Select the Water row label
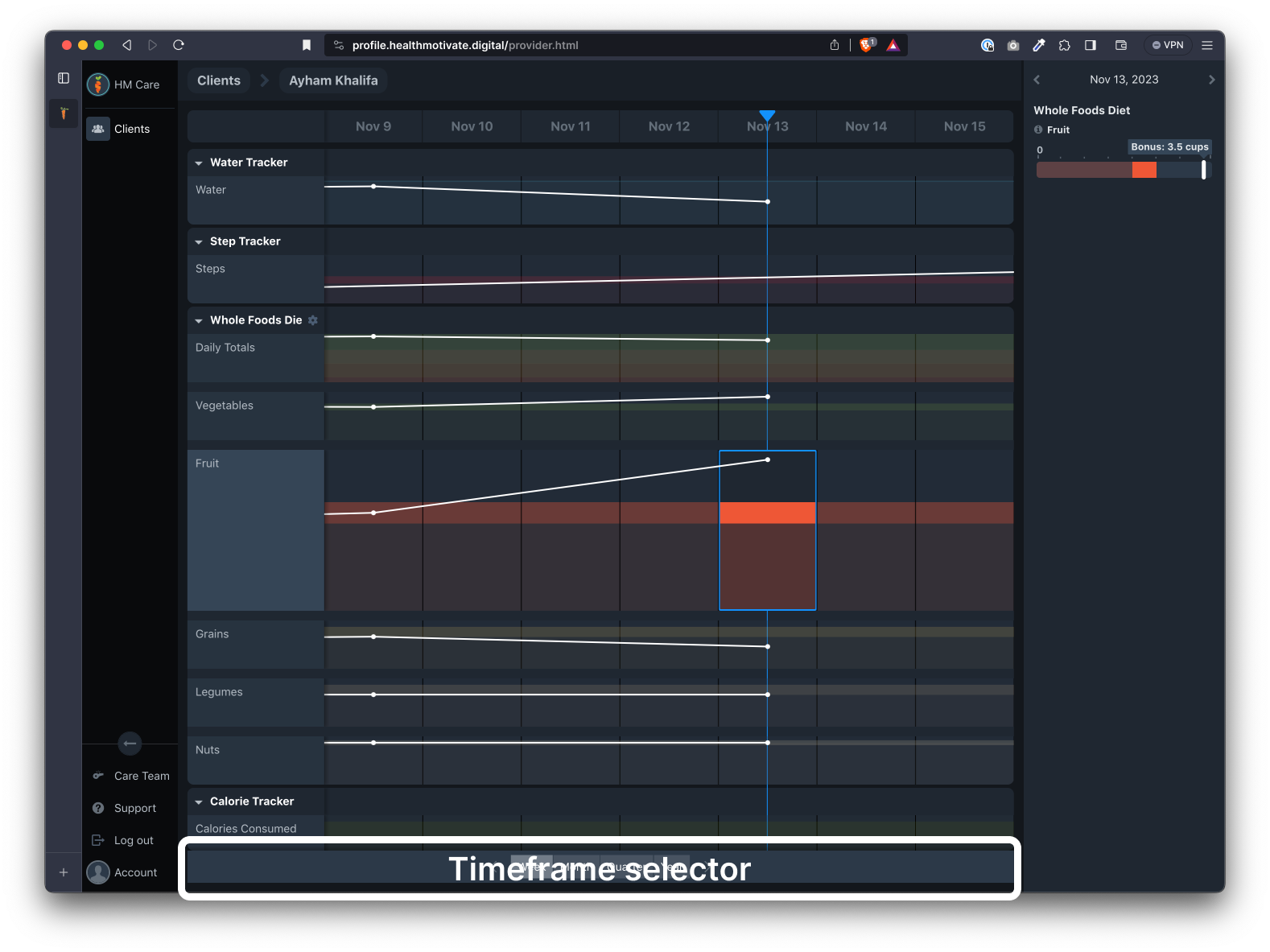Viewport: 1270px width, 952px height. (x=211, y=190)
